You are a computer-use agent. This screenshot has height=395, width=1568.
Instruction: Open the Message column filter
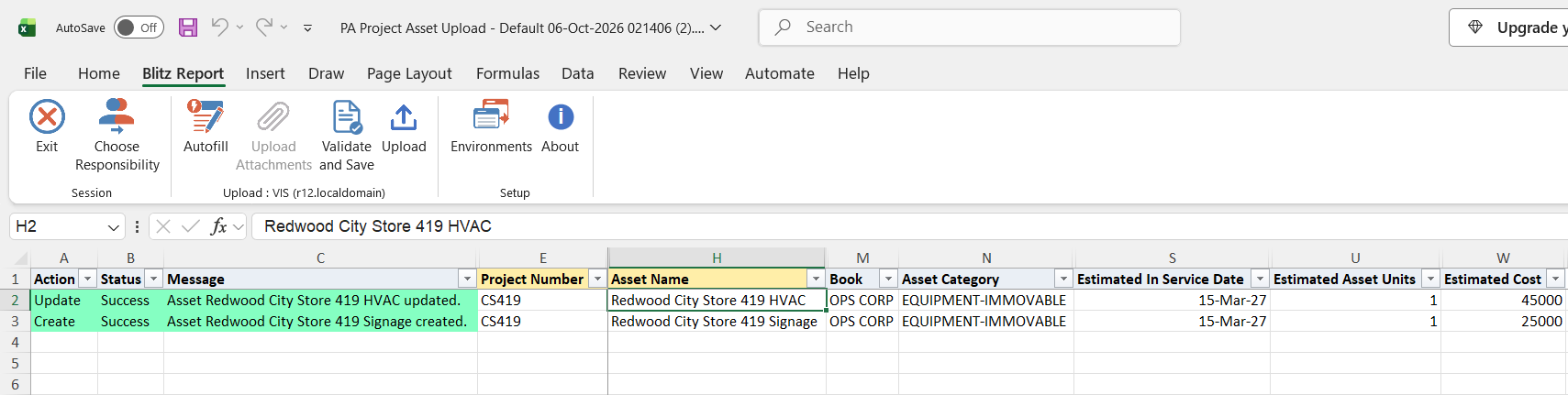(467, 279)
